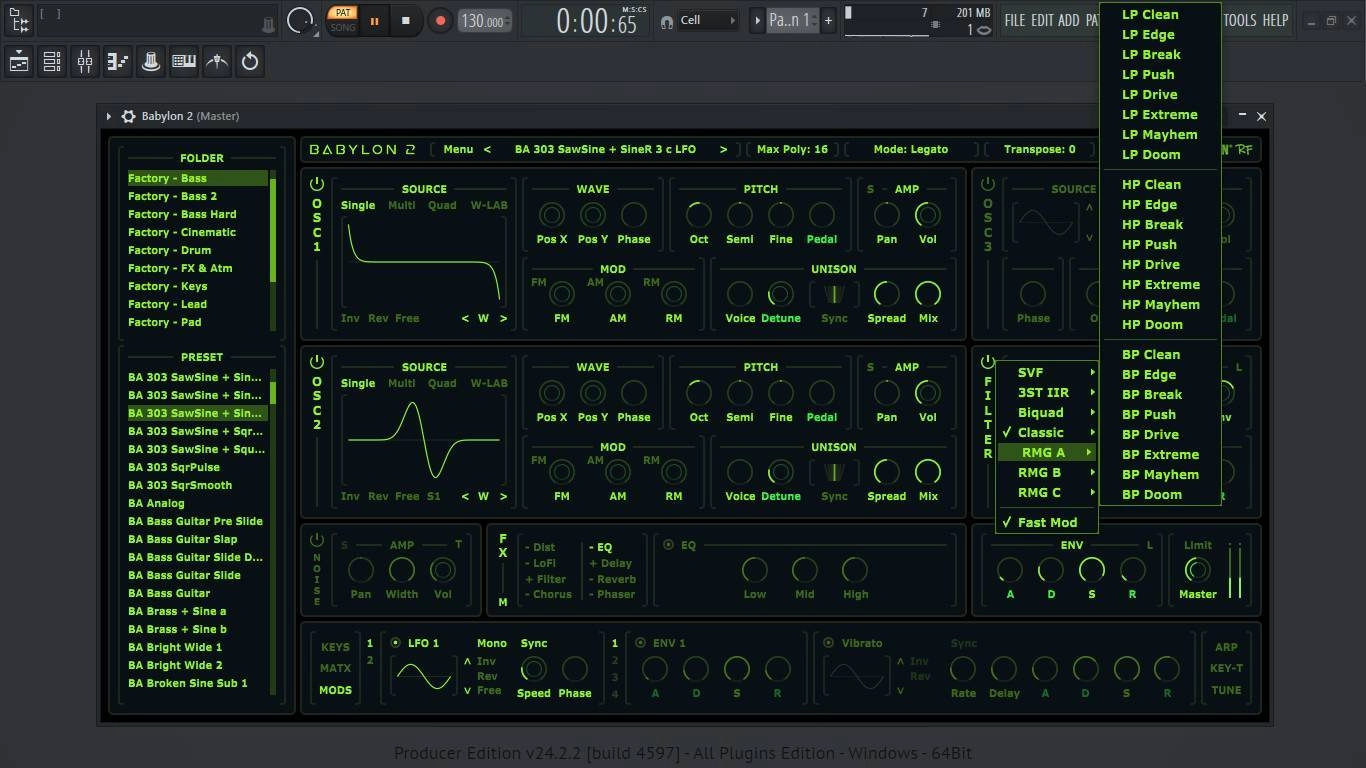Enable the Reverb effect in FX list
The width and height of the screenshot is (1366, 768).
(x=612, y=579)
